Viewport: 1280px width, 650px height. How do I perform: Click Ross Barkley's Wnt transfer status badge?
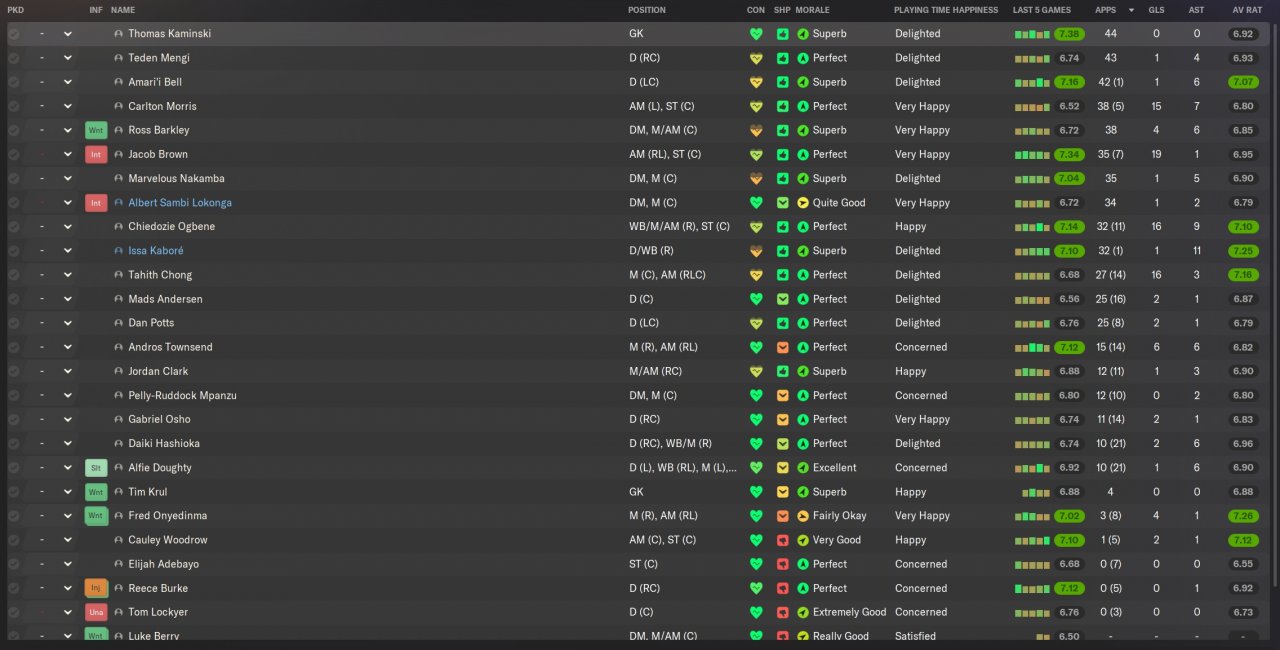coord(96,130)
